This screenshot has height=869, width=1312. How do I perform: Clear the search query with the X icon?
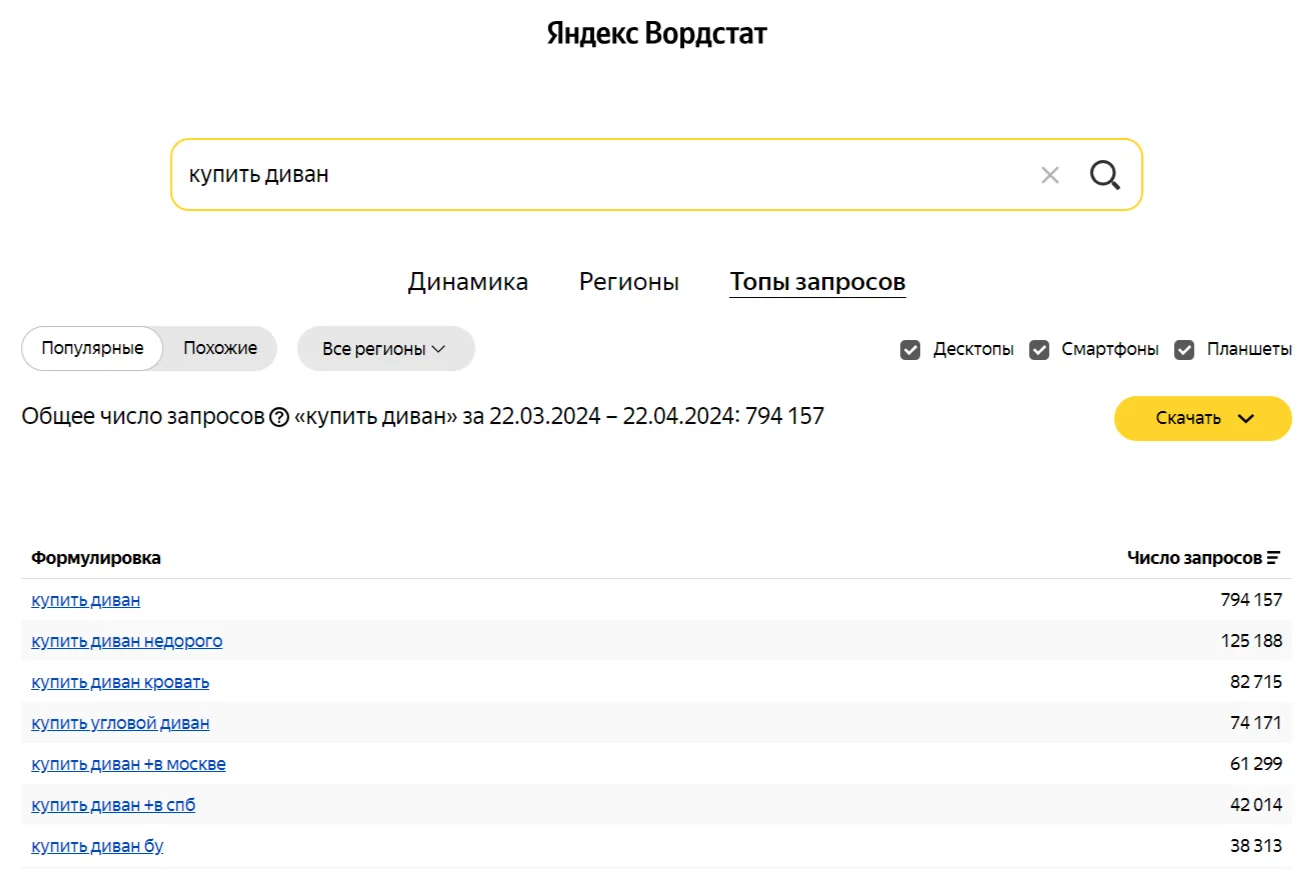[1050, 176]
